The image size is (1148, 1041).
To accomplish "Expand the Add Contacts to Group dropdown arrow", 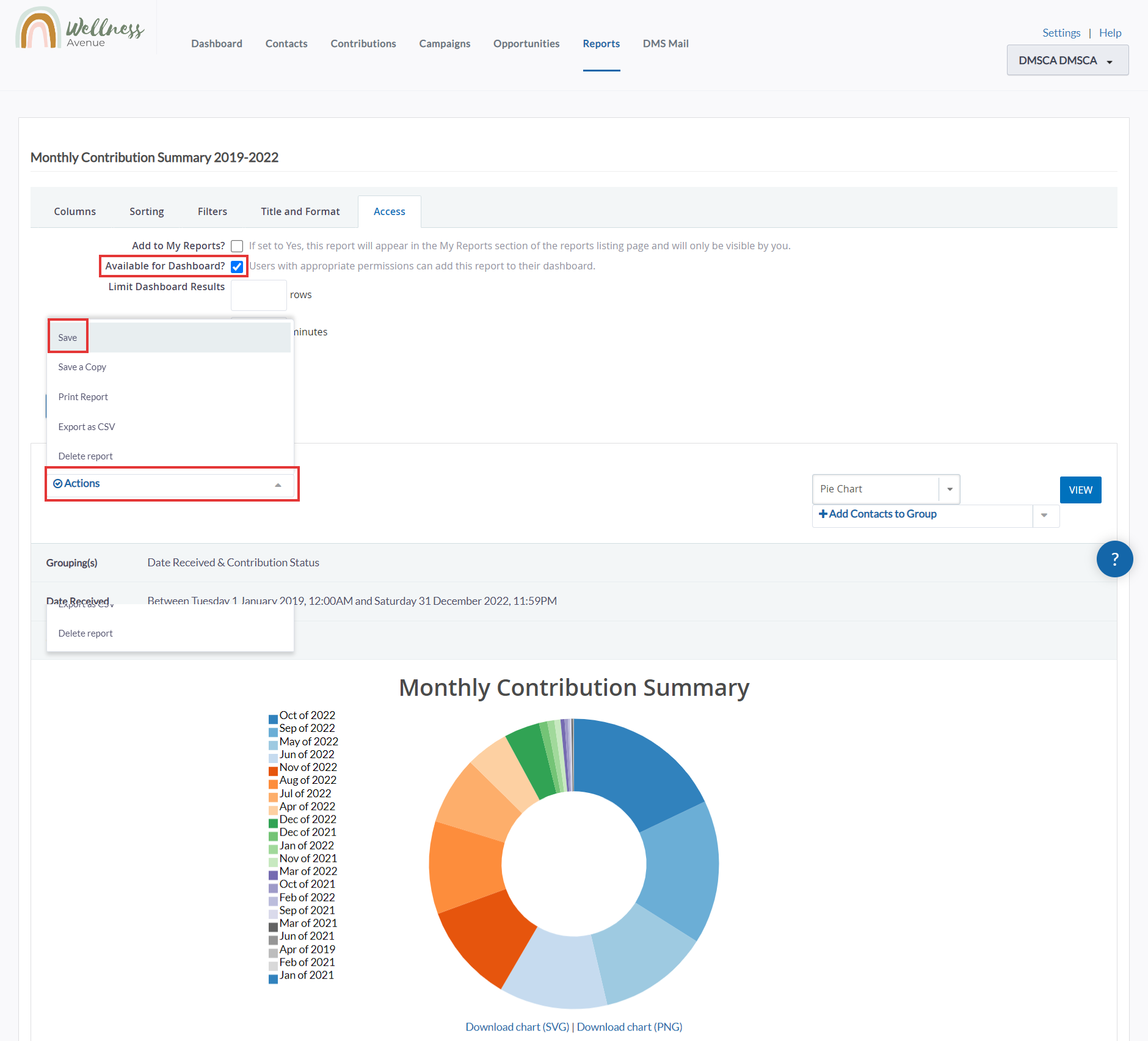I will 1045,516.
